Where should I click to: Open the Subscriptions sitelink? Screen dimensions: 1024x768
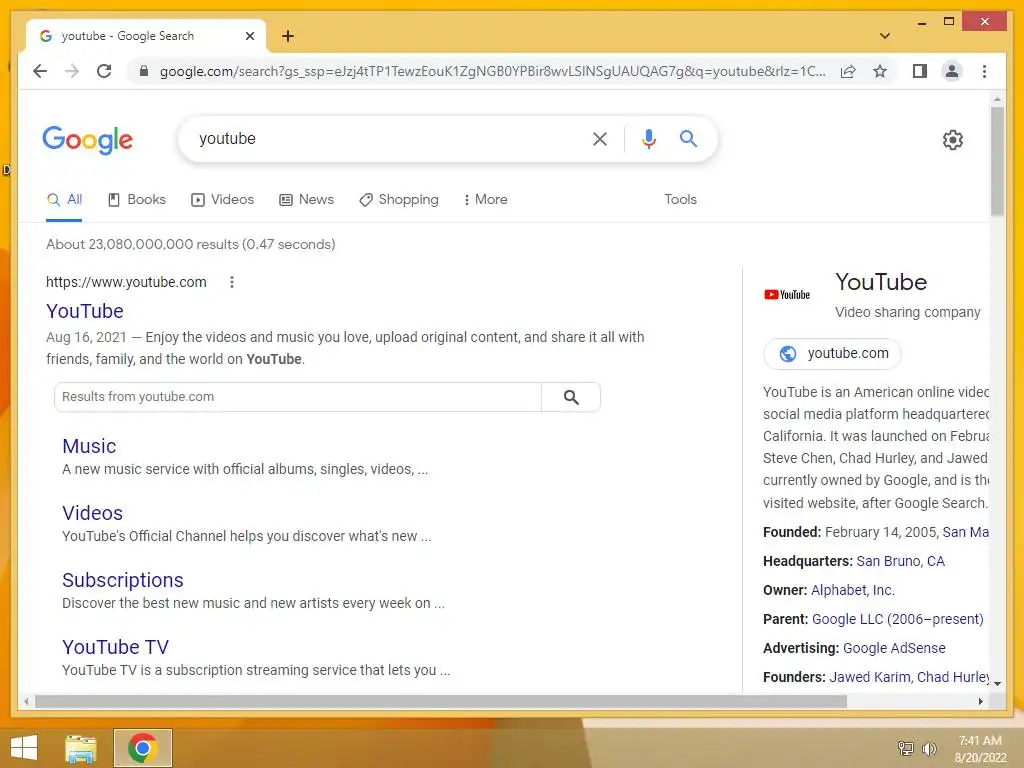pyautogui.click(x=123, y=580)
